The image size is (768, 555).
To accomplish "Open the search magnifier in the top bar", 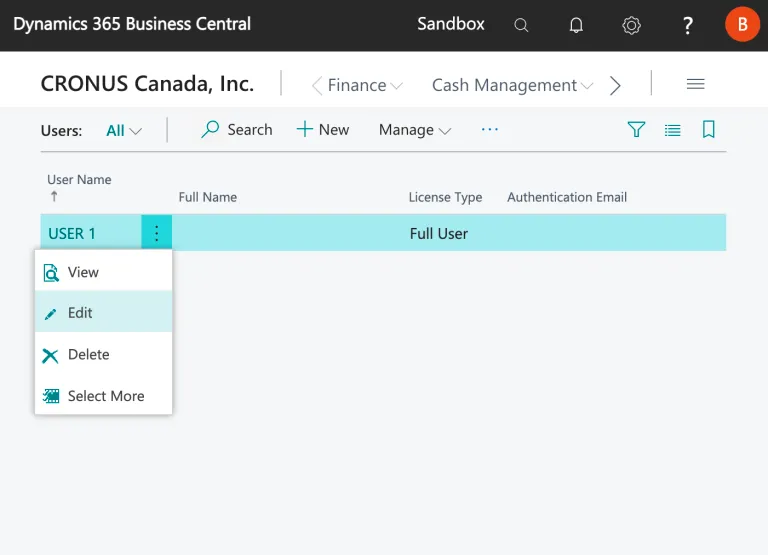I will coord(521,25).
